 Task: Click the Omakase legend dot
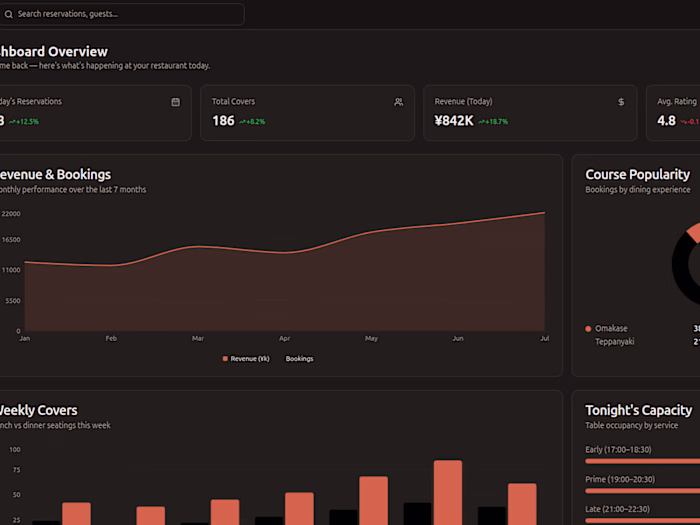[x=588, y=329]
